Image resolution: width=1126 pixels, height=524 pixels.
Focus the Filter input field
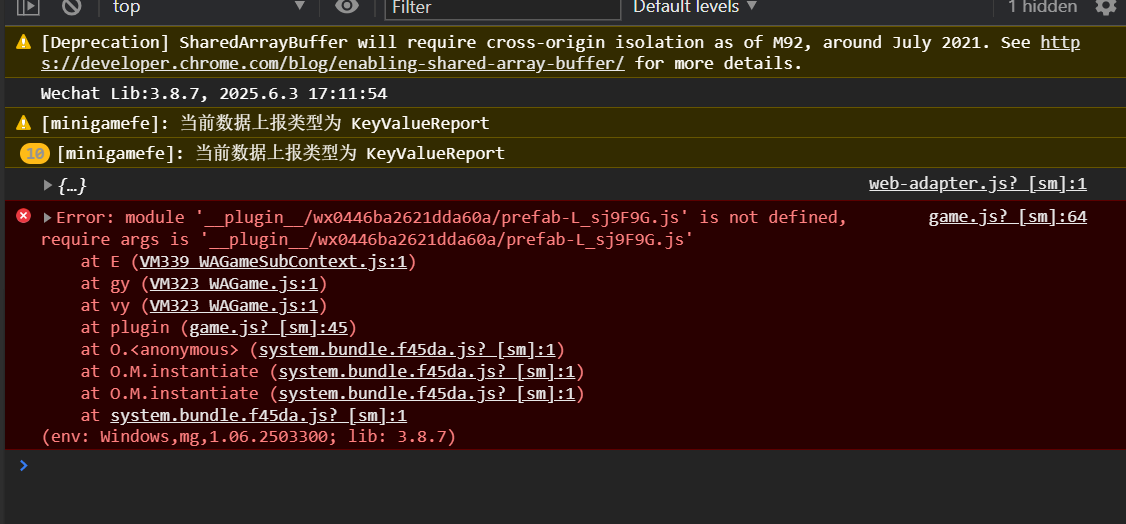[502, 8]
